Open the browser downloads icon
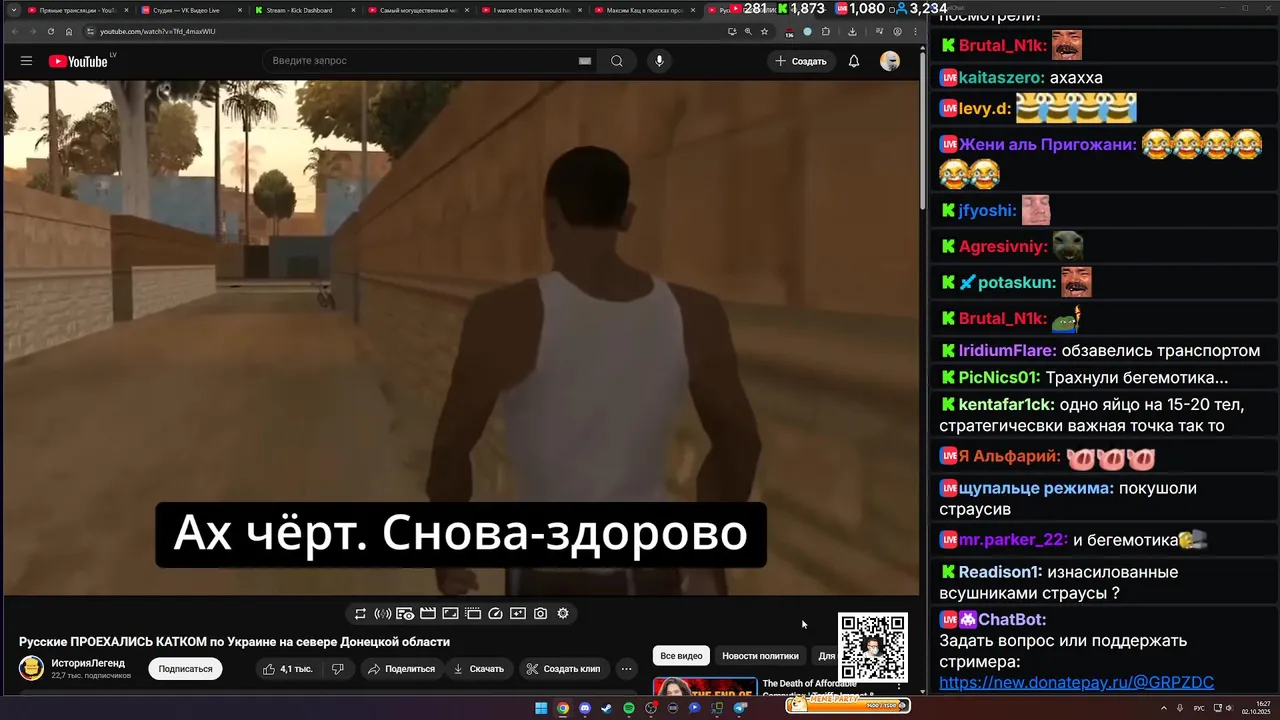The image size is (1280, 720). pyautogui.click(x=853, y=31)
